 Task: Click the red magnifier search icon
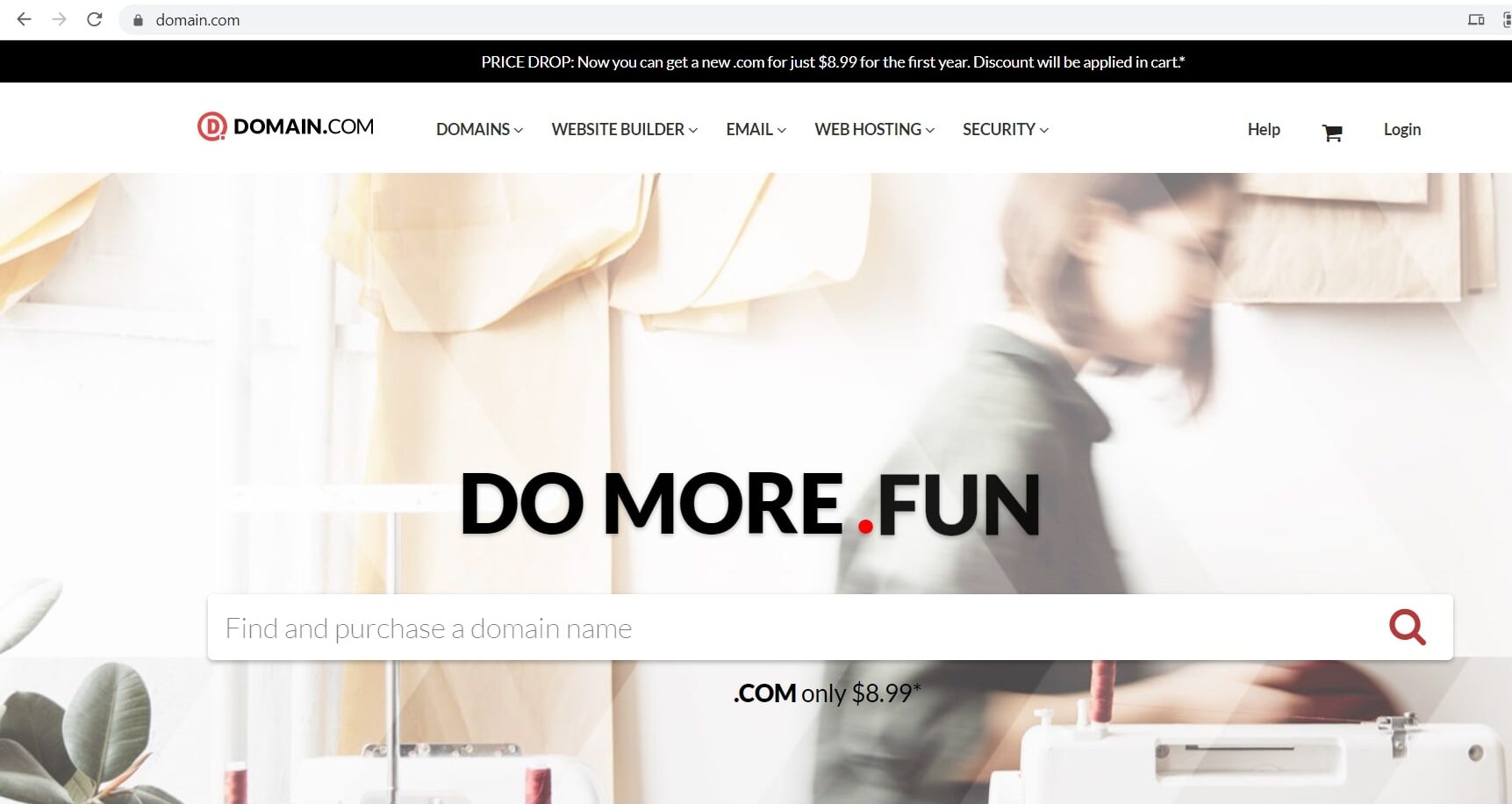point(1408,627)
